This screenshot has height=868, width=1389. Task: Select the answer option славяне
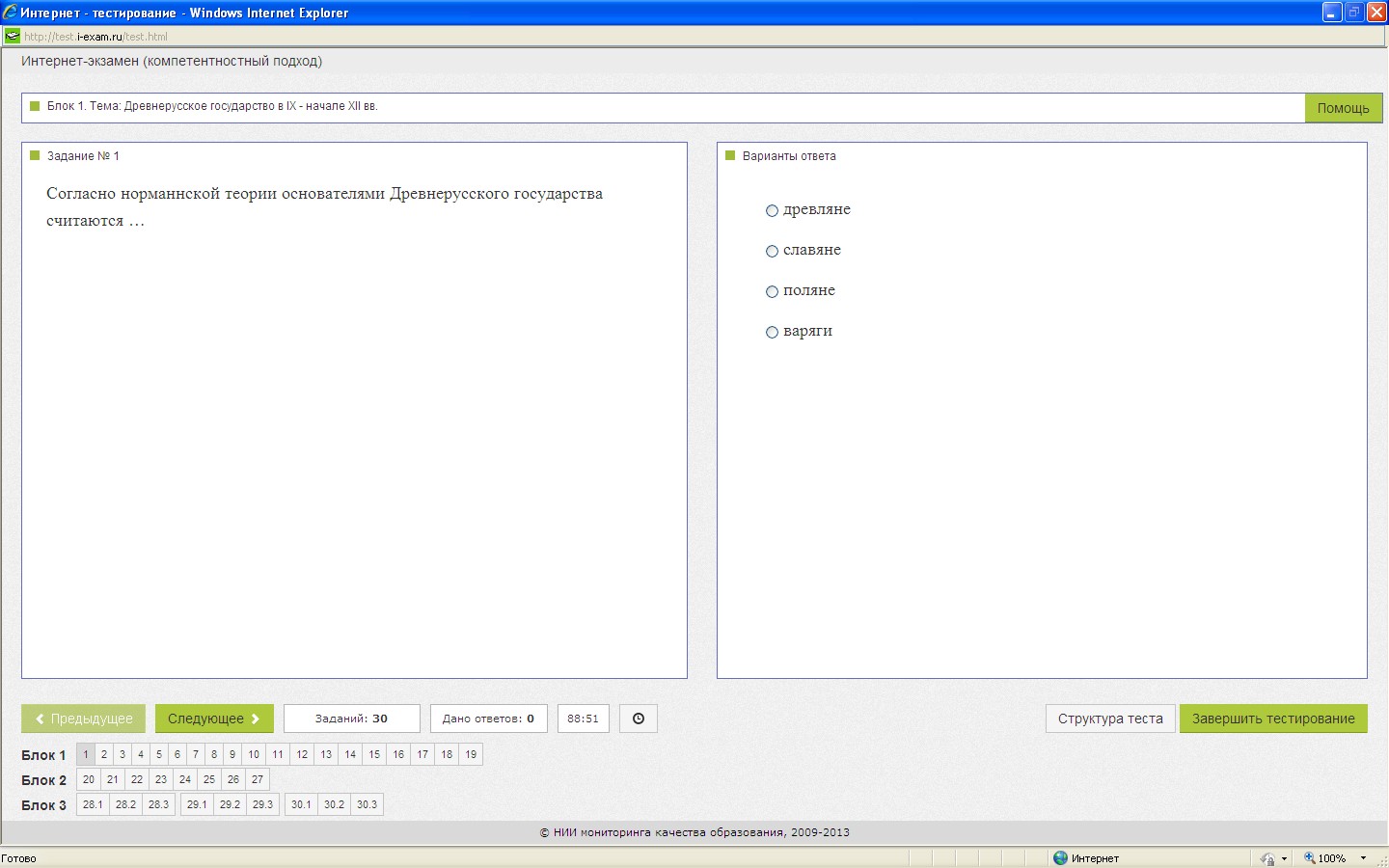point(772,251)
